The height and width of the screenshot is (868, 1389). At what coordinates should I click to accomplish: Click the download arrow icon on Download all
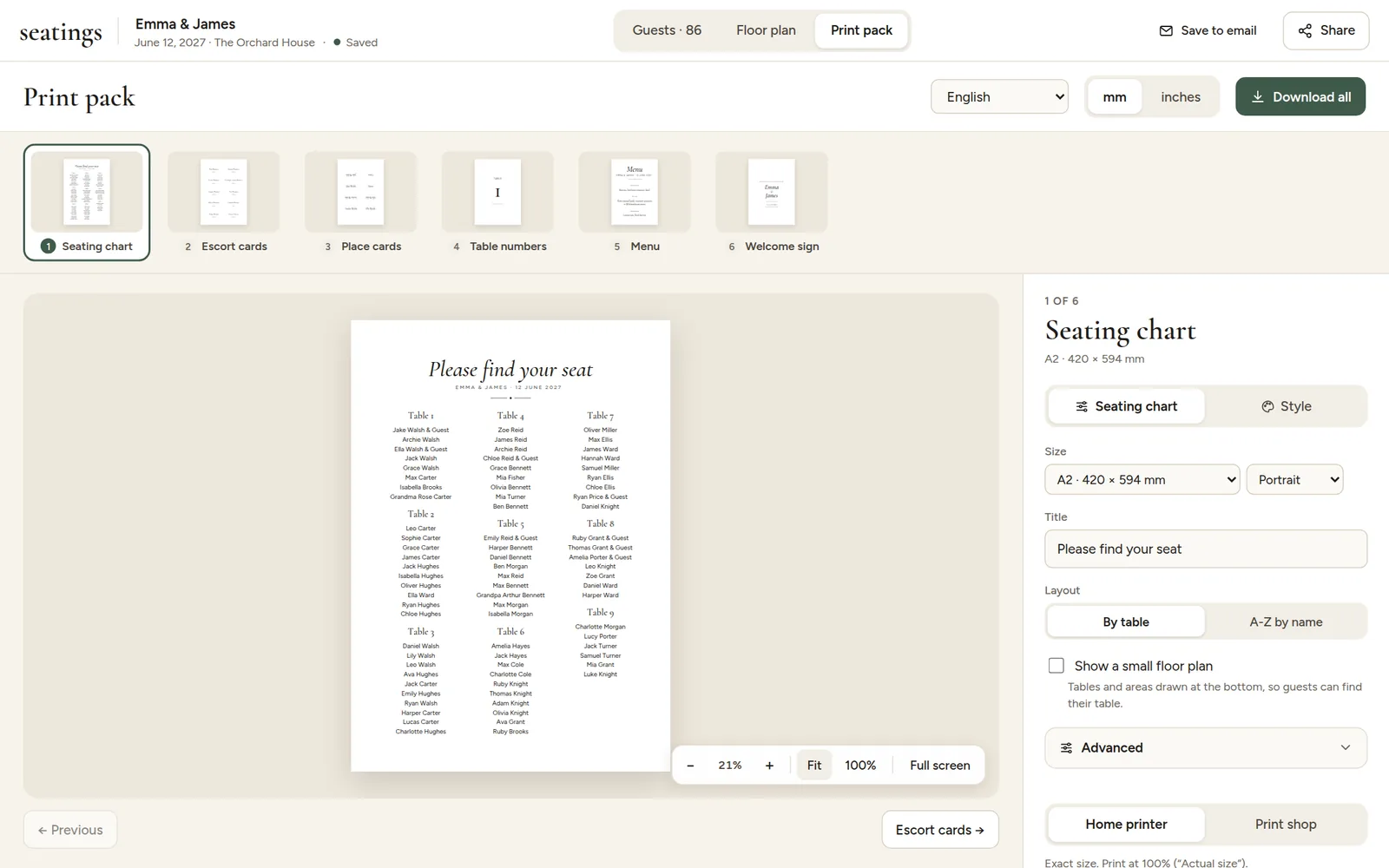1257,97
